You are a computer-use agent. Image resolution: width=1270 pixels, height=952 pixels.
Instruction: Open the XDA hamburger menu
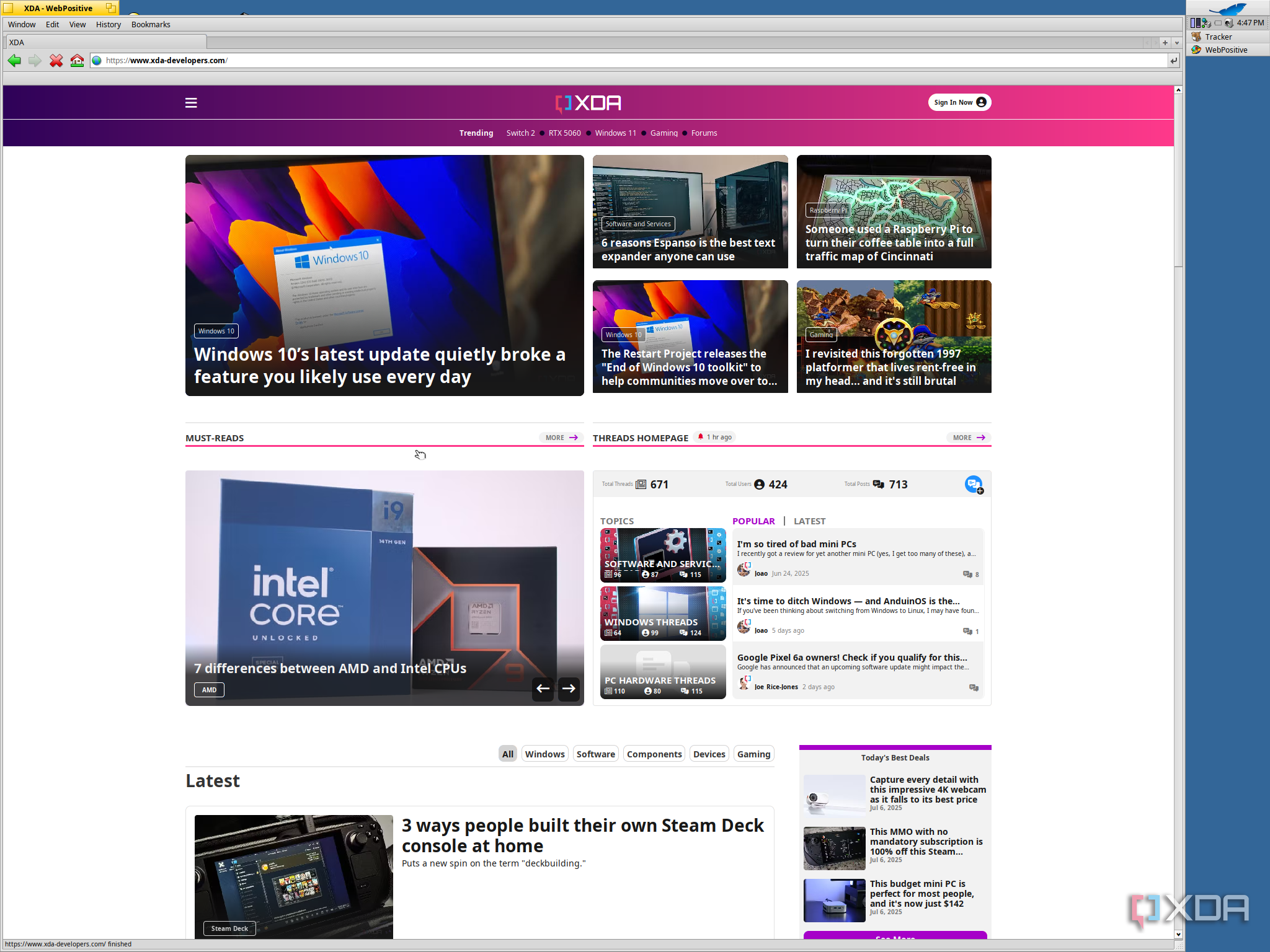click(191, 103)
